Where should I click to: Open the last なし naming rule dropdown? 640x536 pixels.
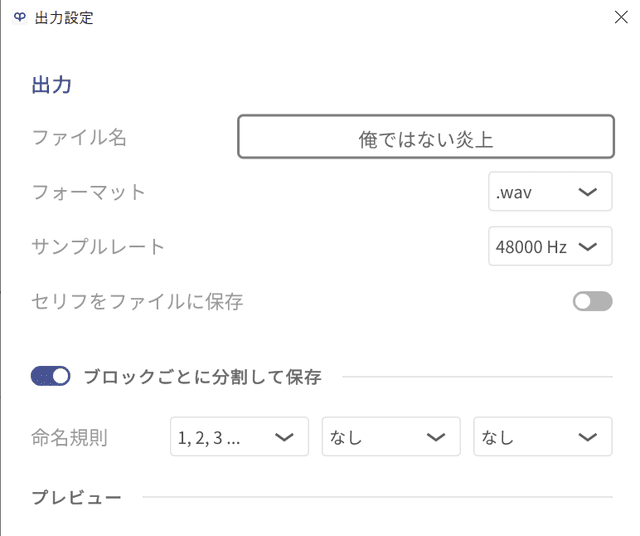543,436
